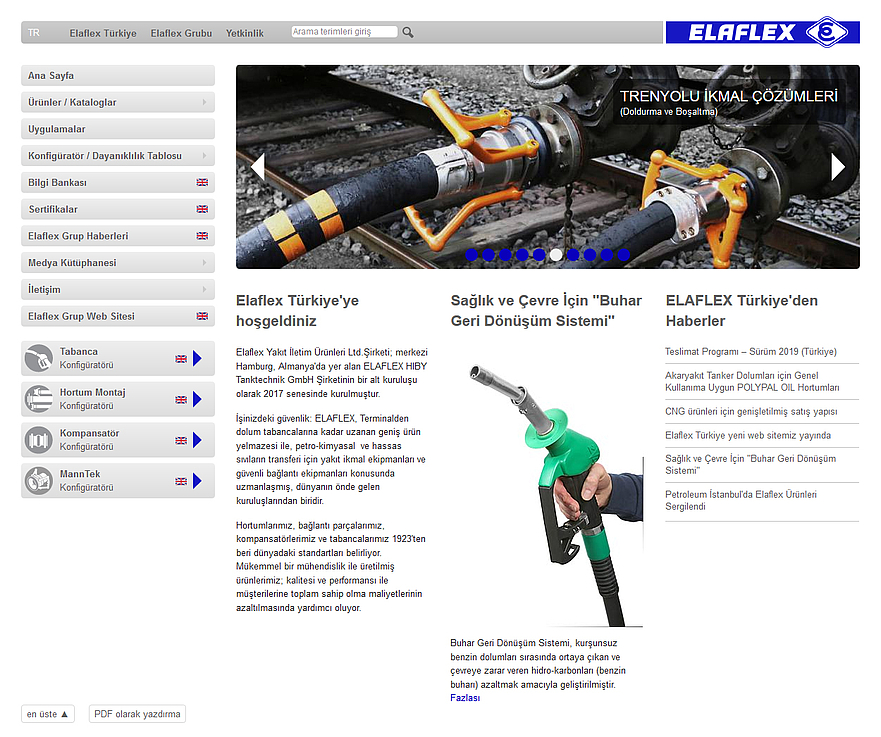Select the ninth slider dot

[607, 255]
